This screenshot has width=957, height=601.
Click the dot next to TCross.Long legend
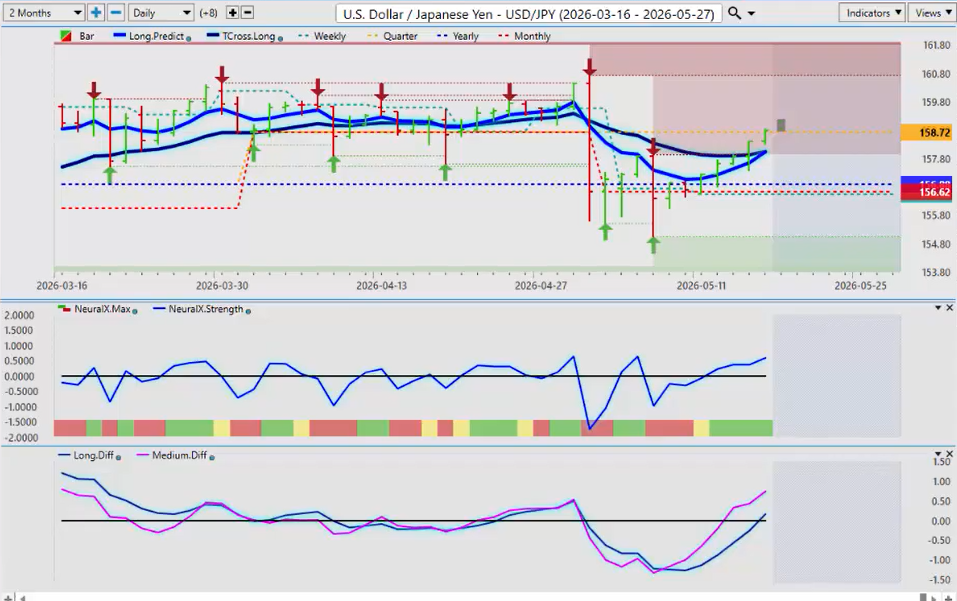click(x=280, y=38)
